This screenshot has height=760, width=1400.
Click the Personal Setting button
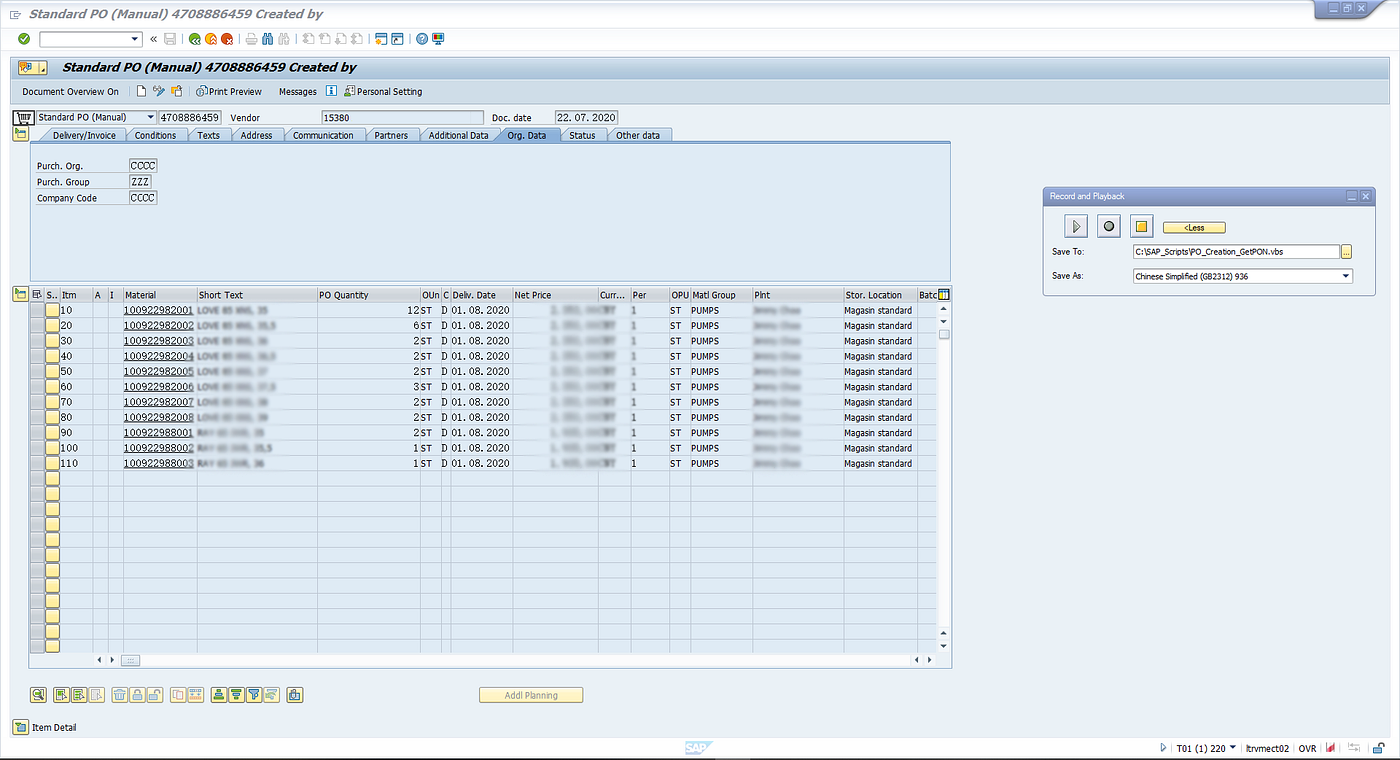(383, 91)
